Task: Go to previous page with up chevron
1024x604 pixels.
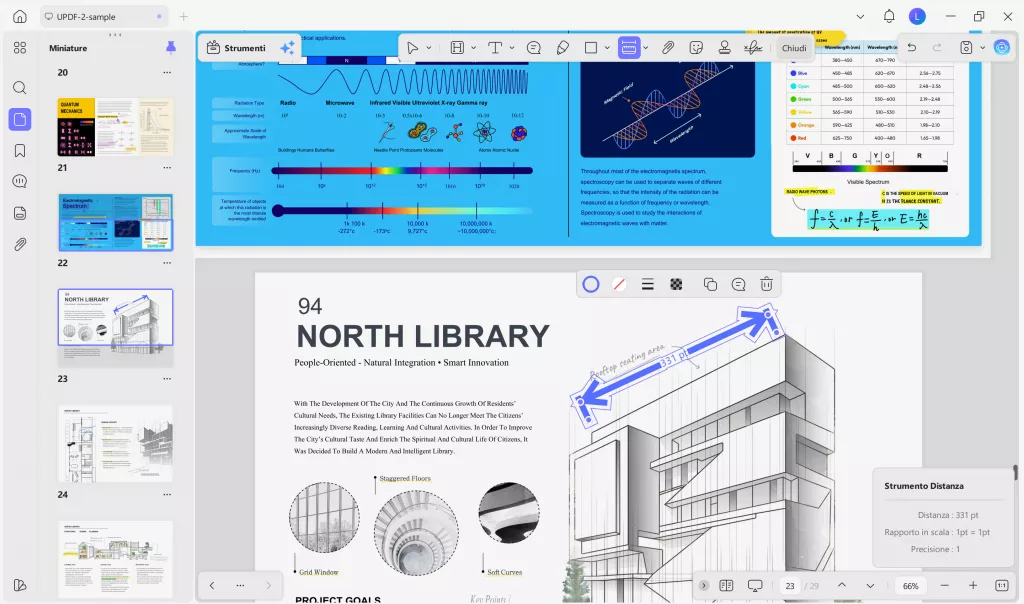Action: click(x=842, y=585)
